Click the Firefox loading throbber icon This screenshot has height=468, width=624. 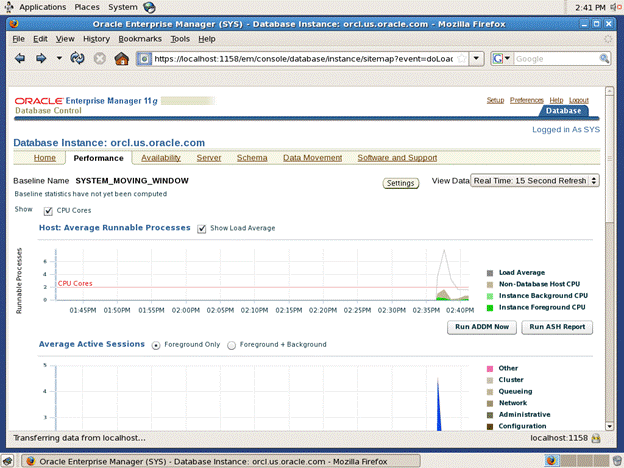608,39
